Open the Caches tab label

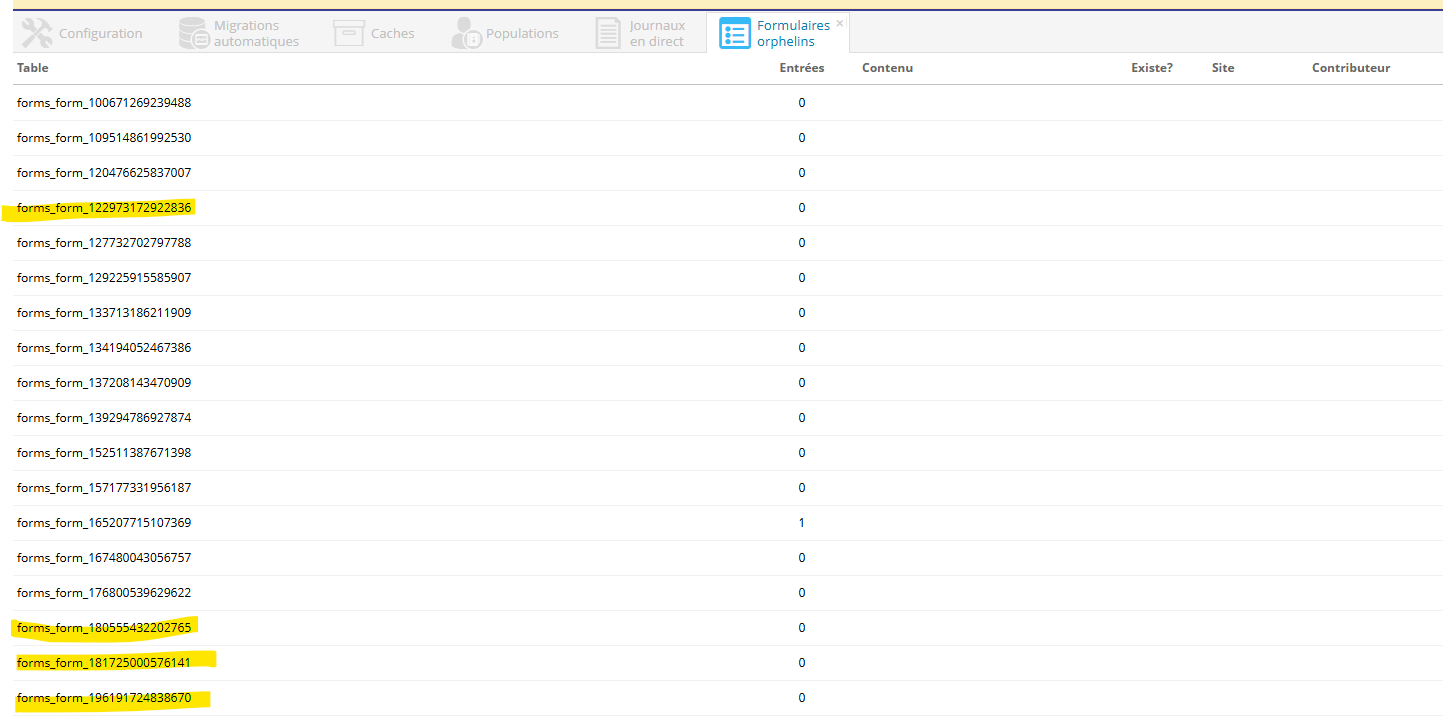point(392,33)
